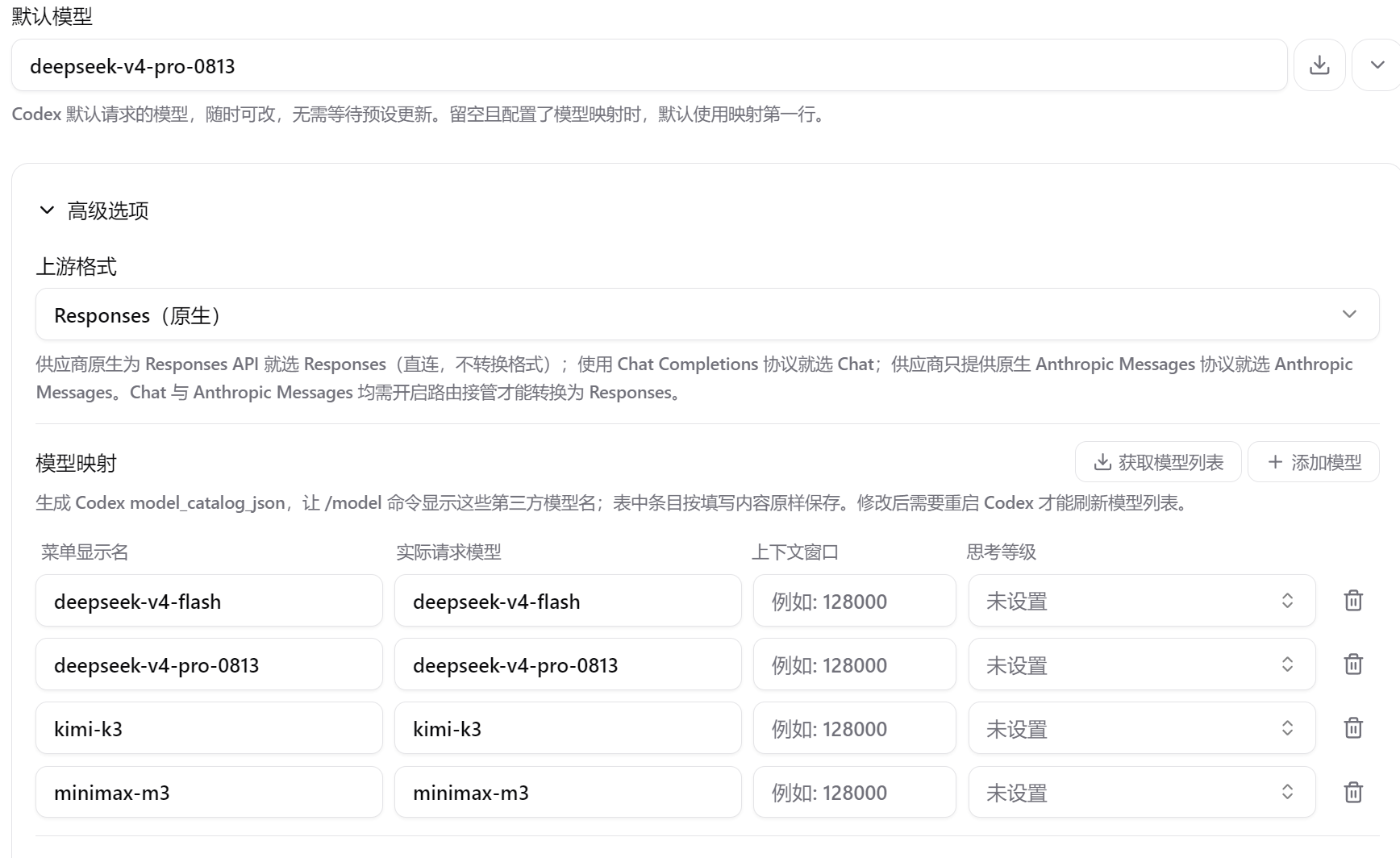Click the 获取模型列表 button
The image size is (1400, 858).
(x=1158, y=462)
